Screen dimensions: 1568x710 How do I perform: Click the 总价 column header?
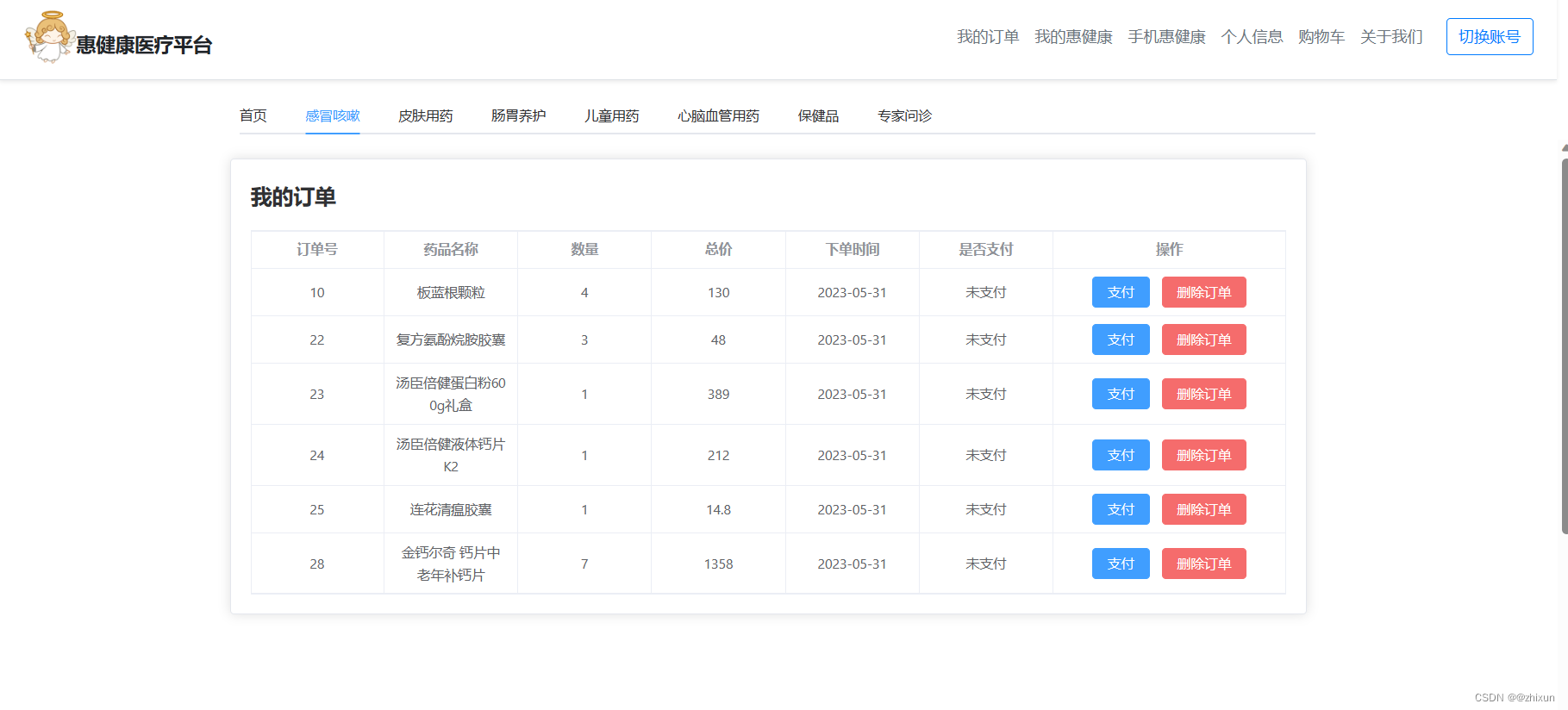click(718, 249)
